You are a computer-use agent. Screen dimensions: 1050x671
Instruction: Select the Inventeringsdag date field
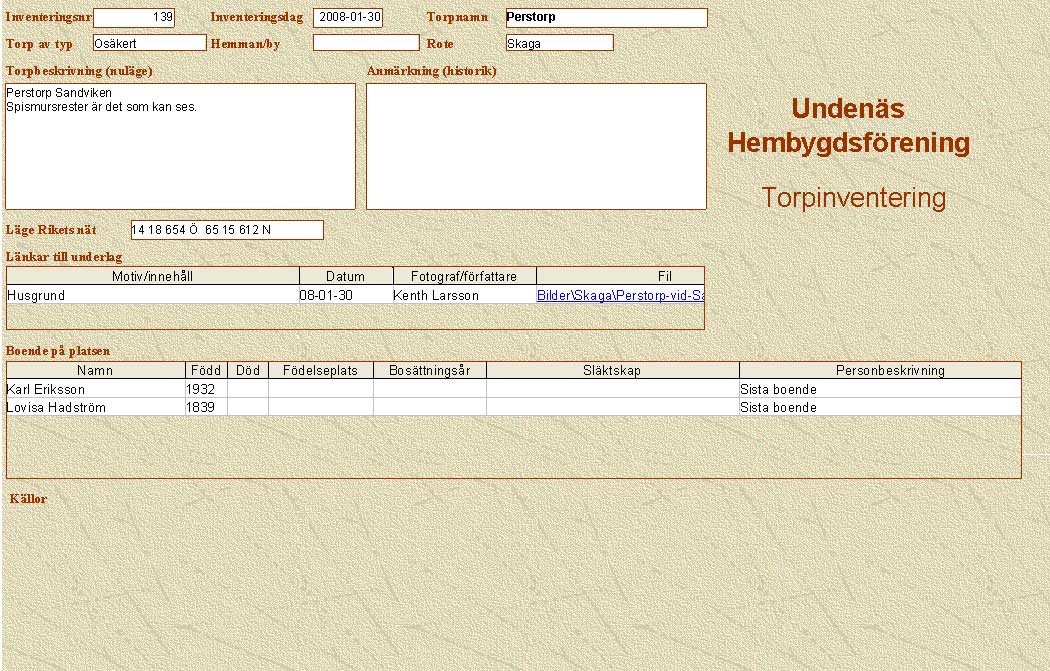click(348, 18)
